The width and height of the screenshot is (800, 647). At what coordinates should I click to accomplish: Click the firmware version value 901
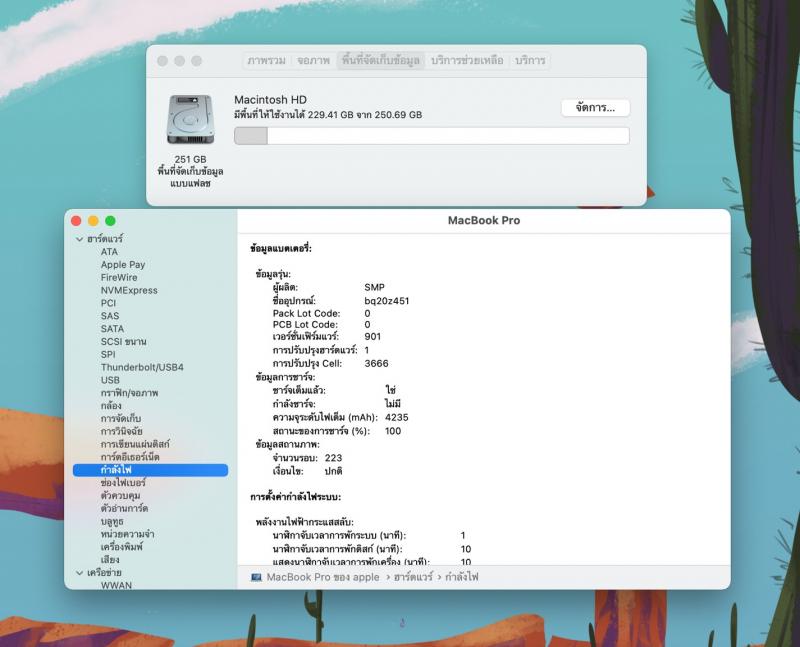point(372,336)
